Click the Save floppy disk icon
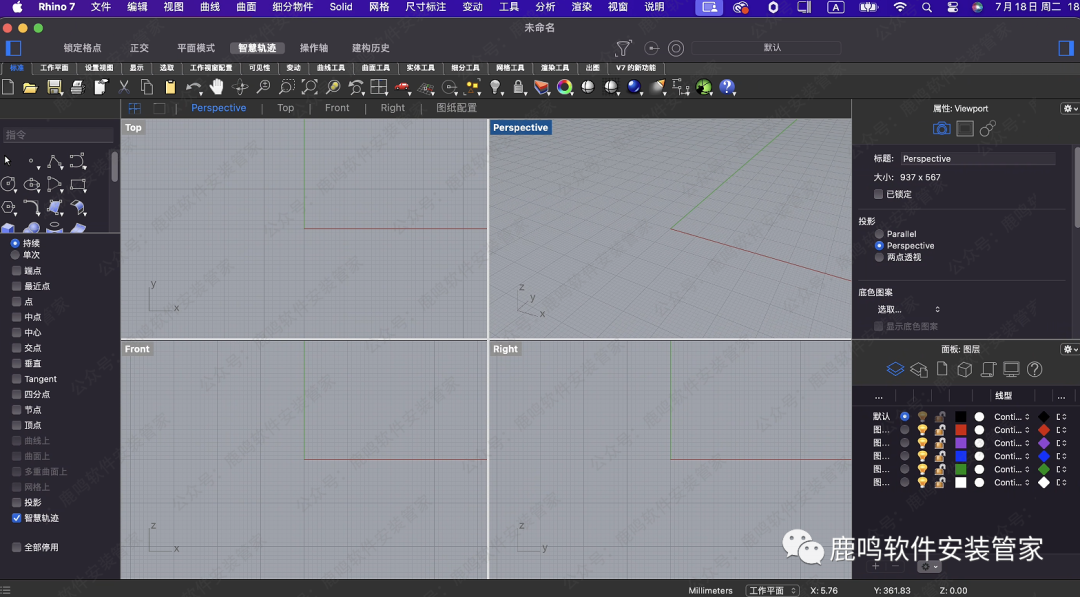1080x597 pixels. pos(54,88)
